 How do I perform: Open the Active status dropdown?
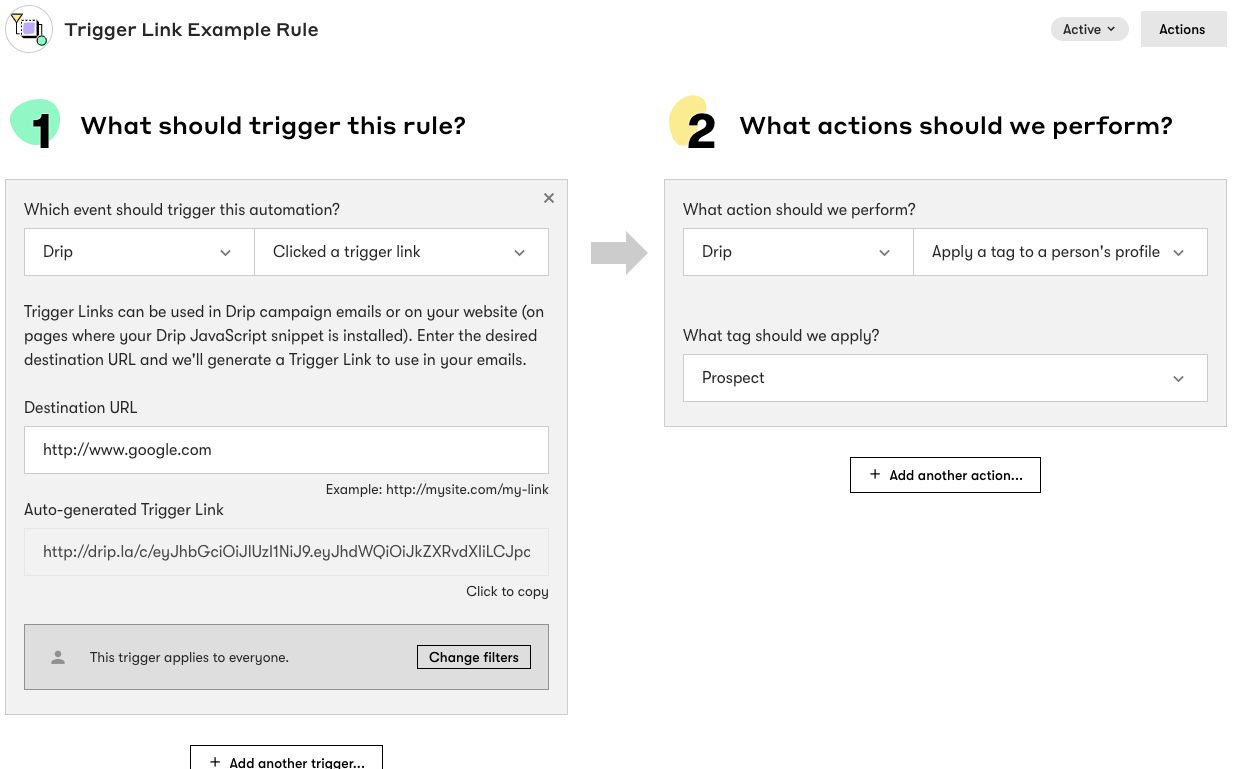pyautogui.click(x=1089, y=29)
